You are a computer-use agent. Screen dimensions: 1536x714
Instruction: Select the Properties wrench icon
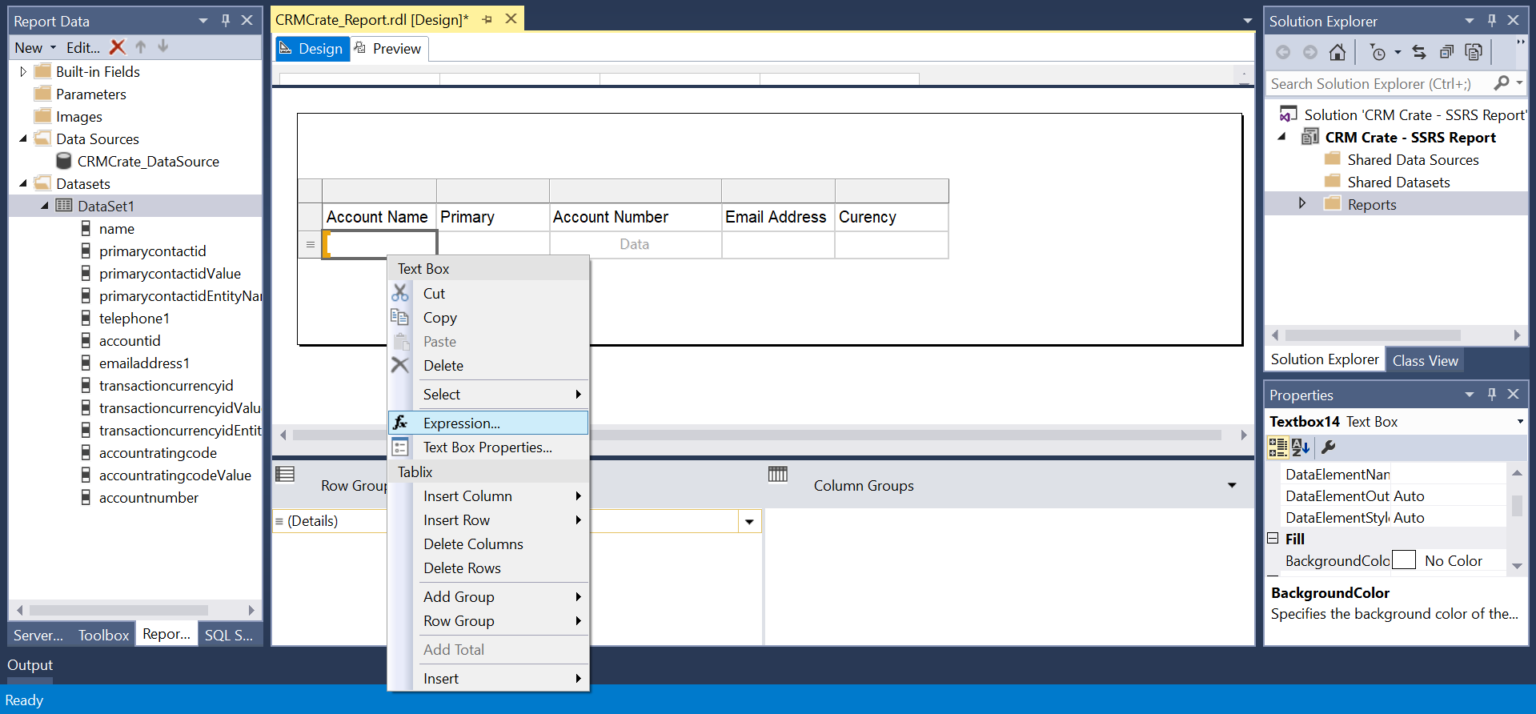(x=1328, y=447)
